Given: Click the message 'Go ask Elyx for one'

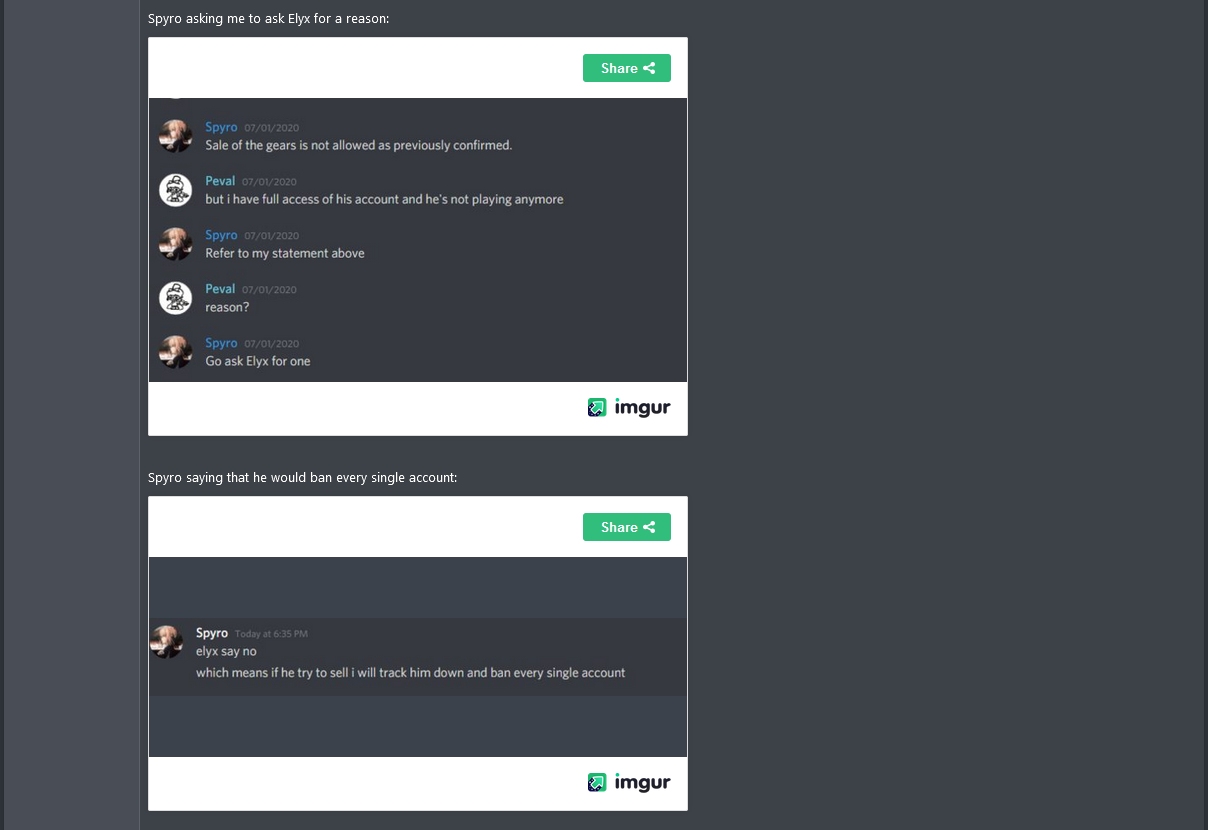Looking at the screenshot, I should coord(258,361).
